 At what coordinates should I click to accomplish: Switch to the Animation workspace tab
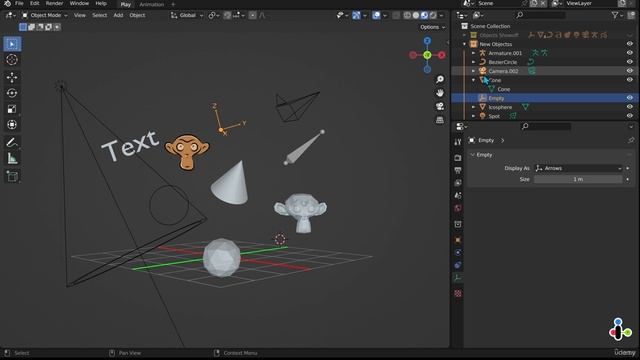point(151,4)
